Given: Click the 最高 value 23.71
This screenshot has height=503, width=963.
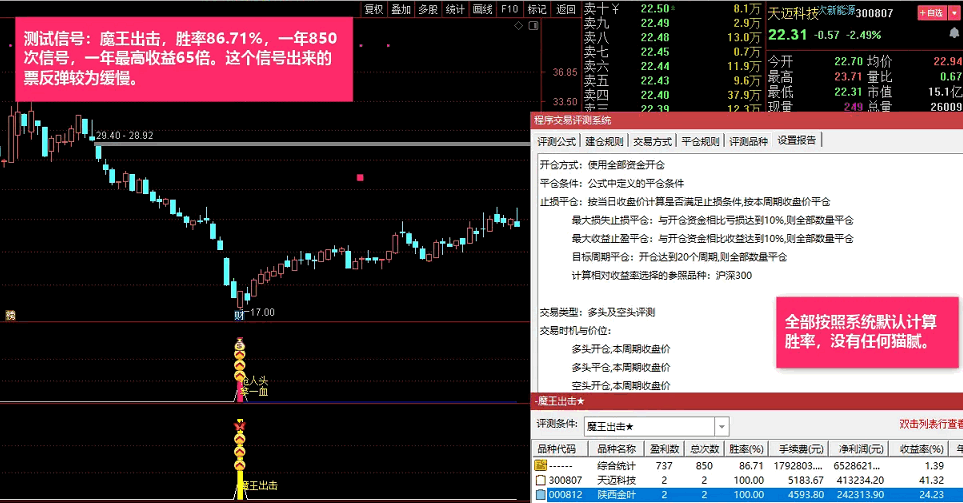Looking at the screenshot, I should (848, 77).
